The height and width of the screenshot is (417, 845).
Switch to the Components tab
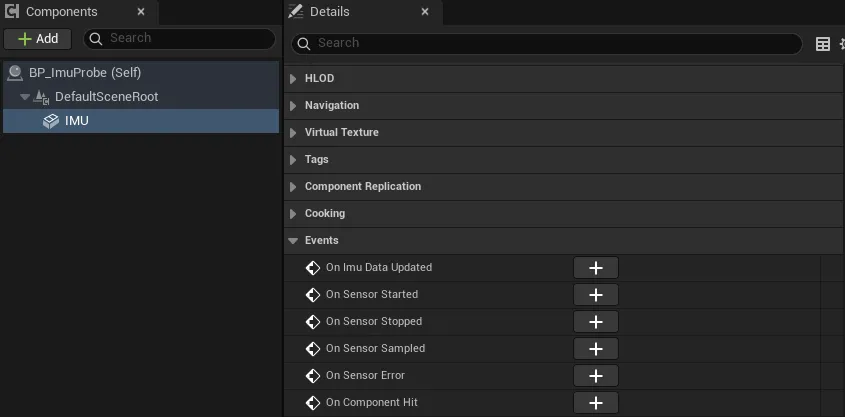click(x=80, y=12)
